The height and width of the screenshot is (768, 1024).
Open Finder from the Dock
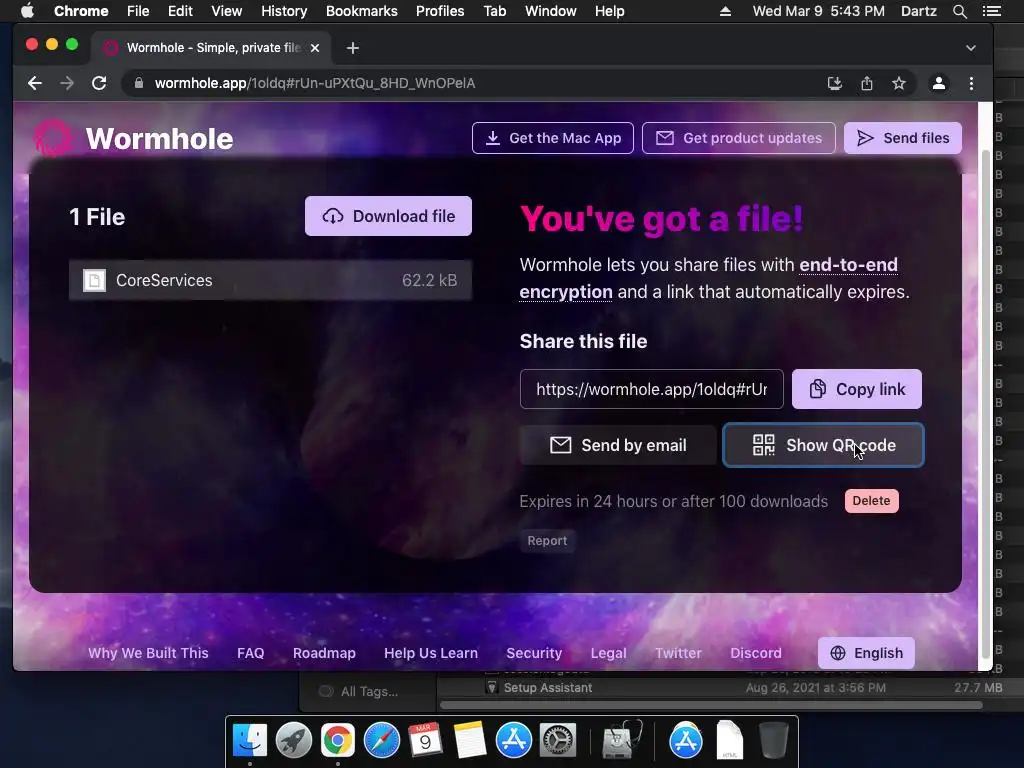tap(250, 741)
